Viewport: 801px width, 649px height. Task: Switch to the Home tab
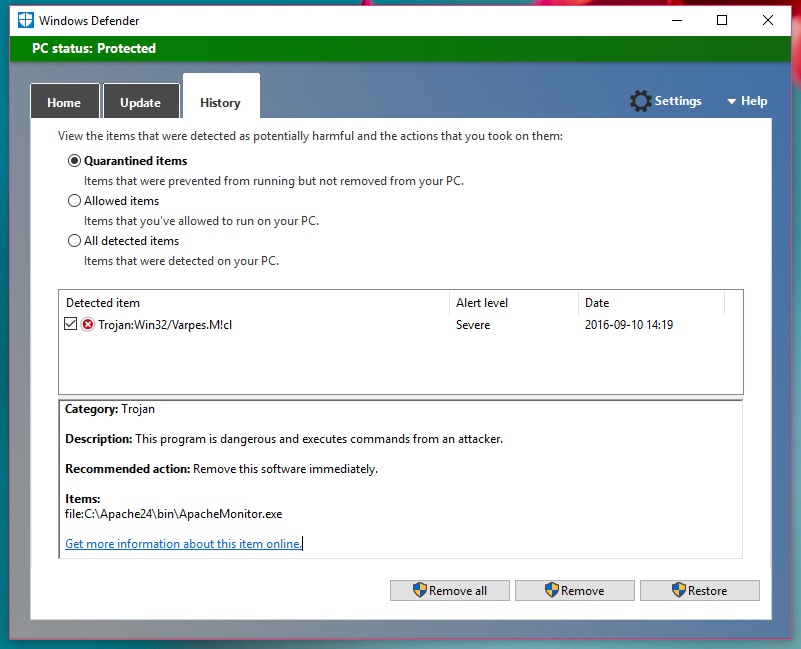tap(64, 101)
